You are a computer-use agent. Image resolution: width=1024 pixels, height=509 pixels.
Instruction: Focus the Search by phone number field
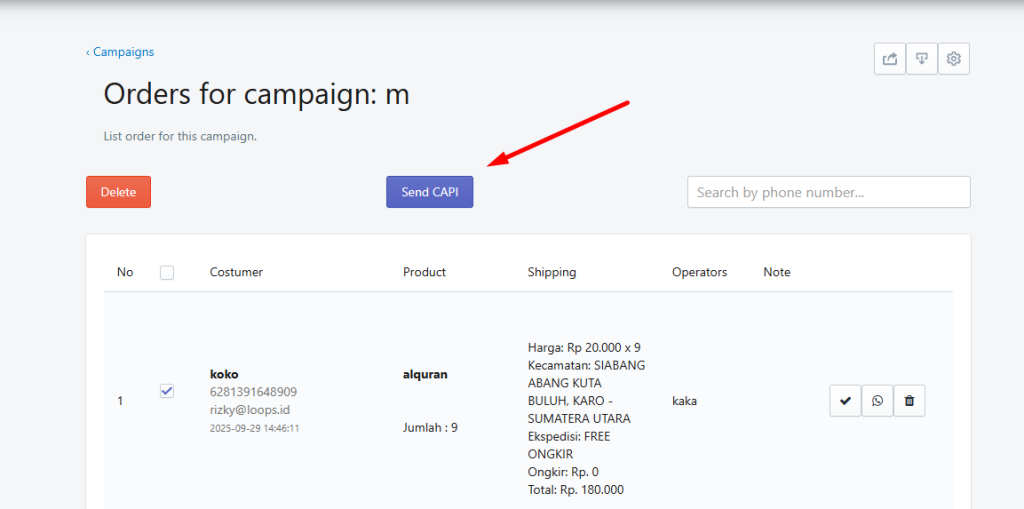click(x=828, y=192)
